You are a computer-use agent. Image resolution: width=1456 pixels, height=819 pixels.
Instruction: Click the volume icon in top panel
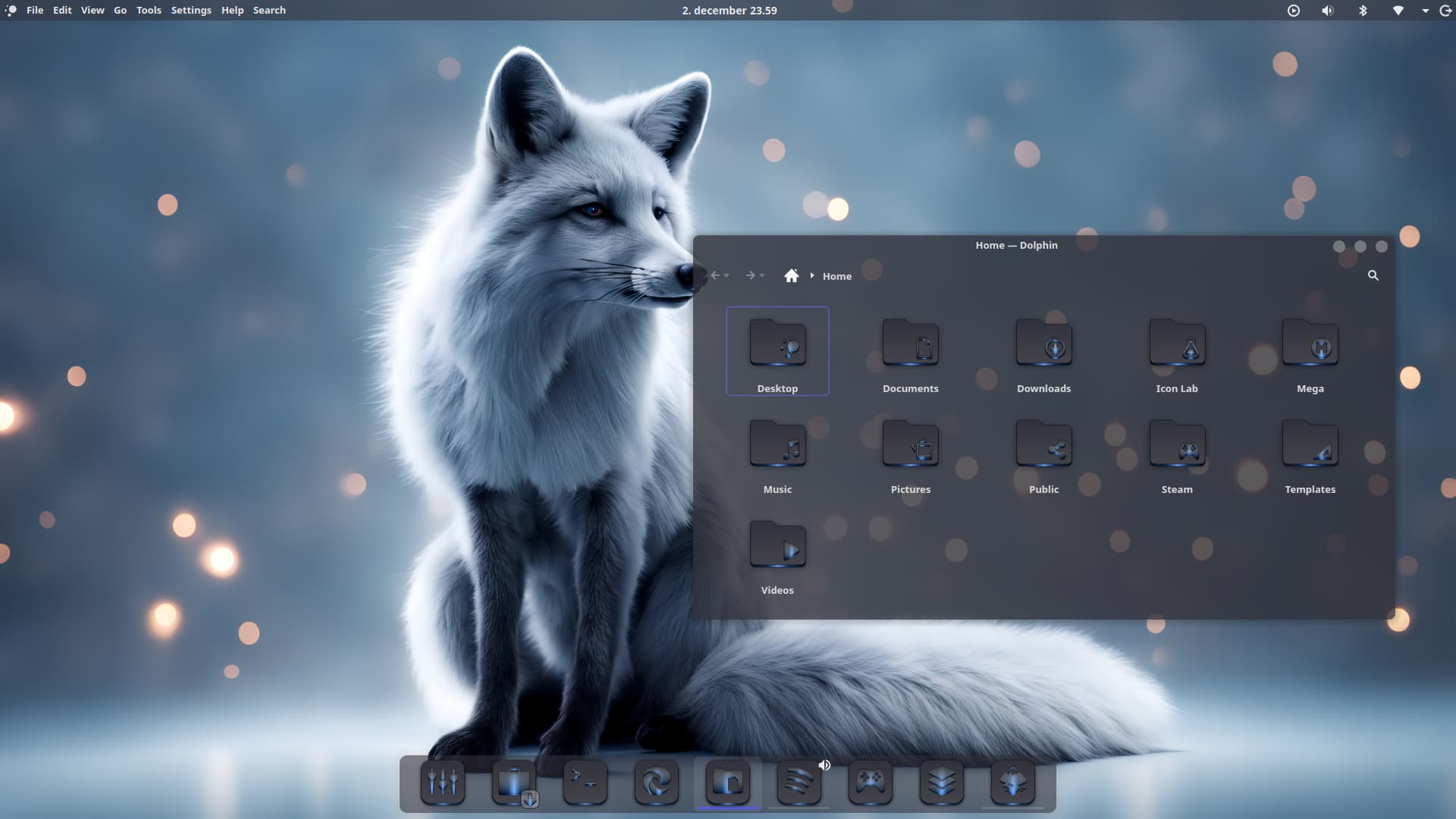(x=1327, y=11)
